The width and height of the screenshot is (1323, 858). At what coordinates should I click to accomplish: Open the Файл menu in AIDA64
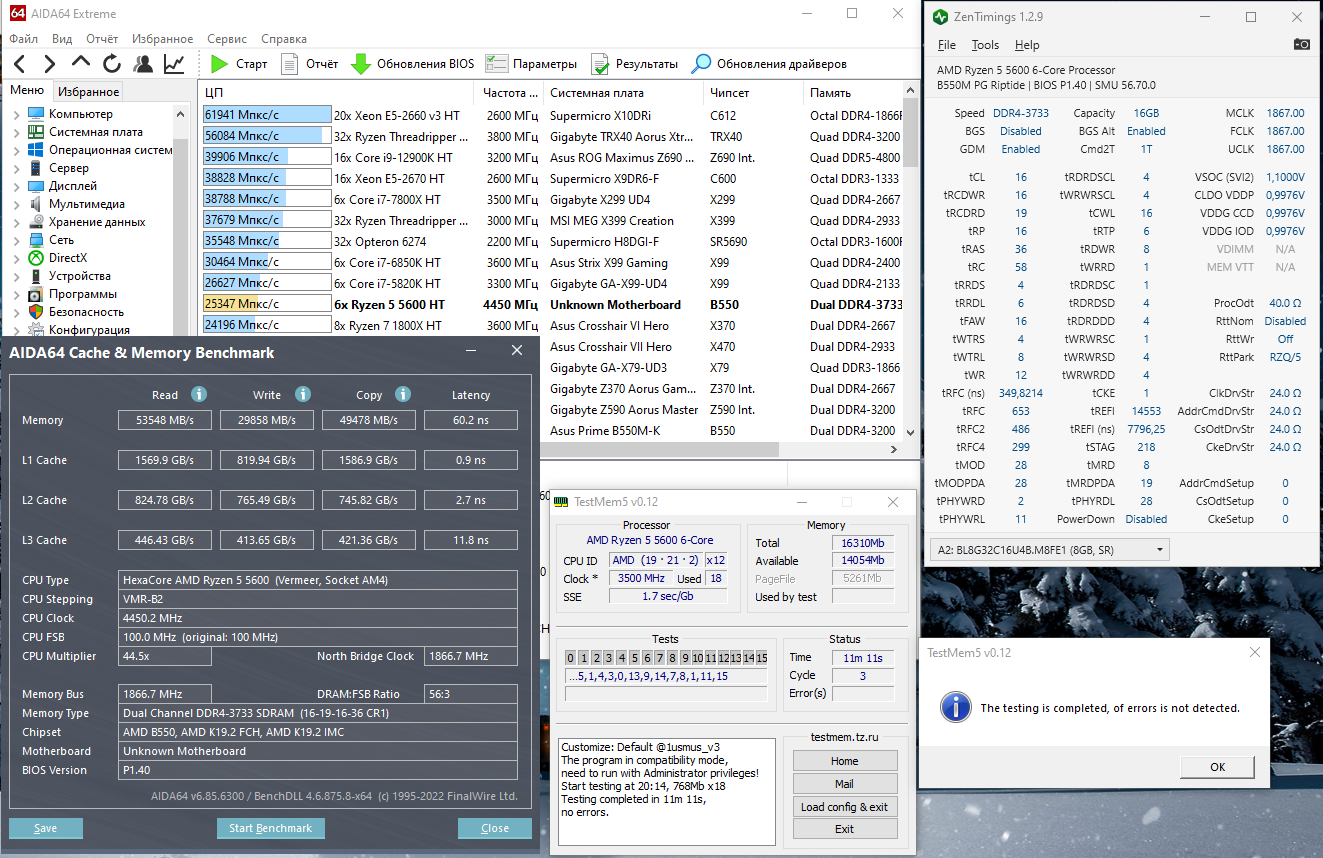23,39
